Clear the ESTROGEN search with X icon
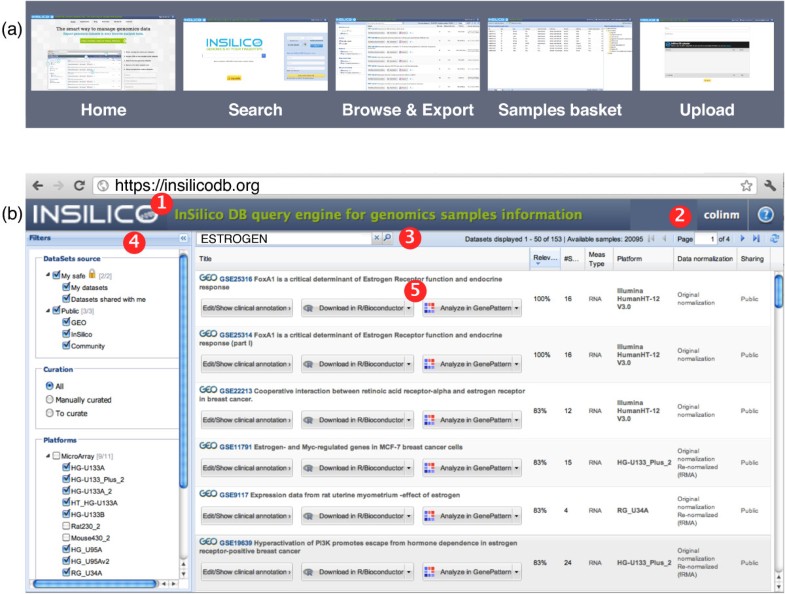Screen dimensions: 785x594 tap(376, 238)
